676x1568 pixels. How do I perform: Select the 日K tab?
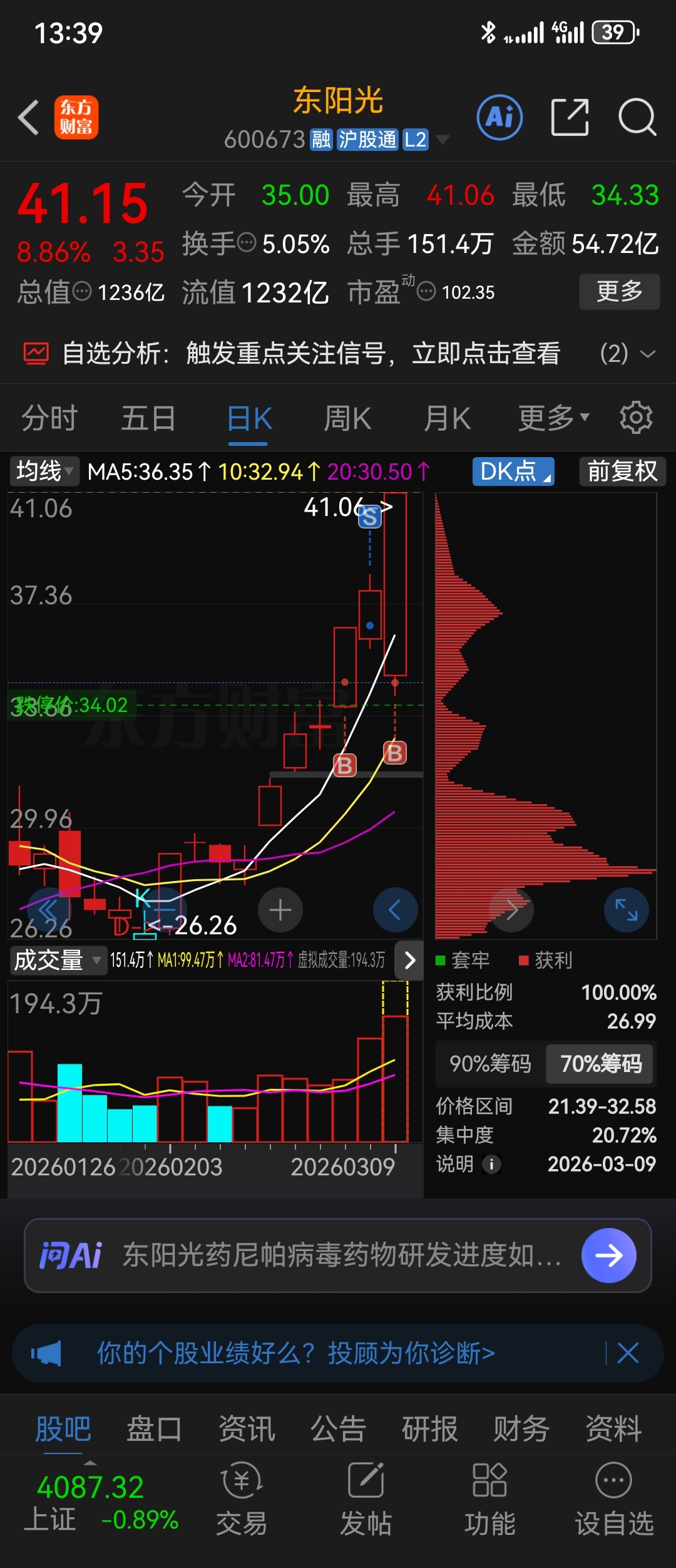pyautogui.click(x=249, y=418)
